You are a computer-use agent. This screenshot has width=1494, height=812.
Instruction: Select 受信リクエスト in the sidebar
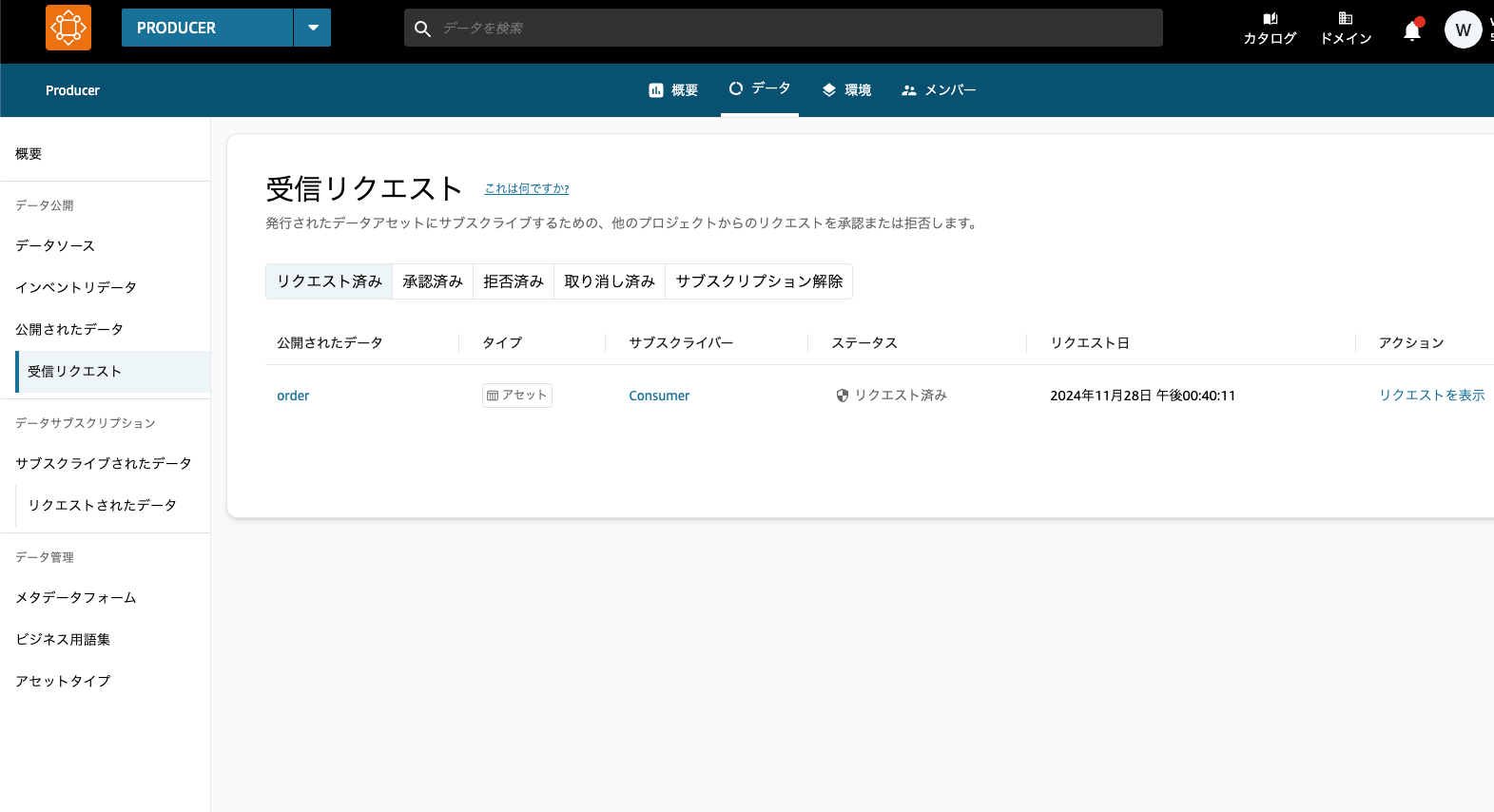112,372
